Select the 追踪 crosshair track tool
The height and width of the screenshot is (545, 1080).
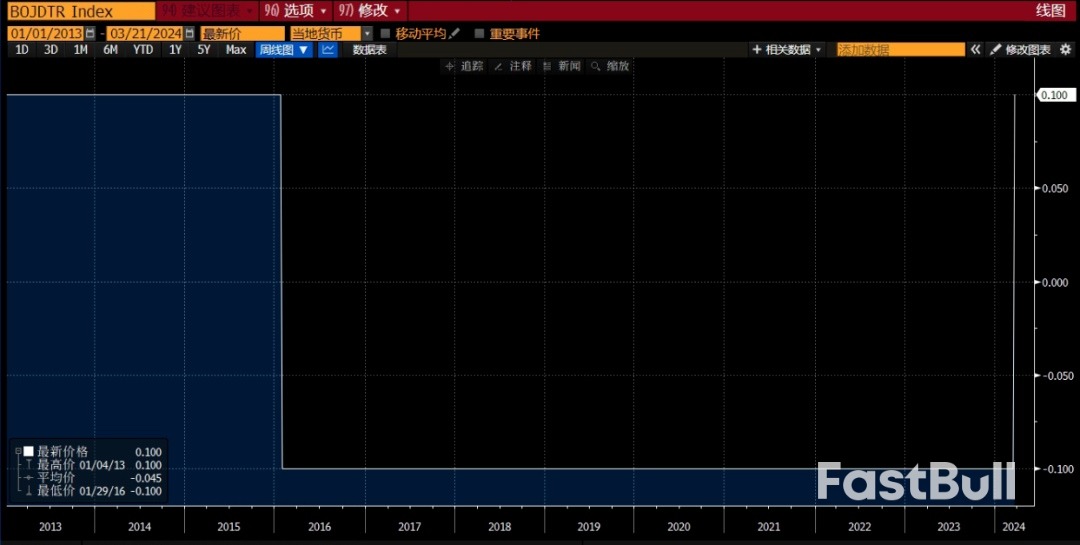[x=464, y=66]
